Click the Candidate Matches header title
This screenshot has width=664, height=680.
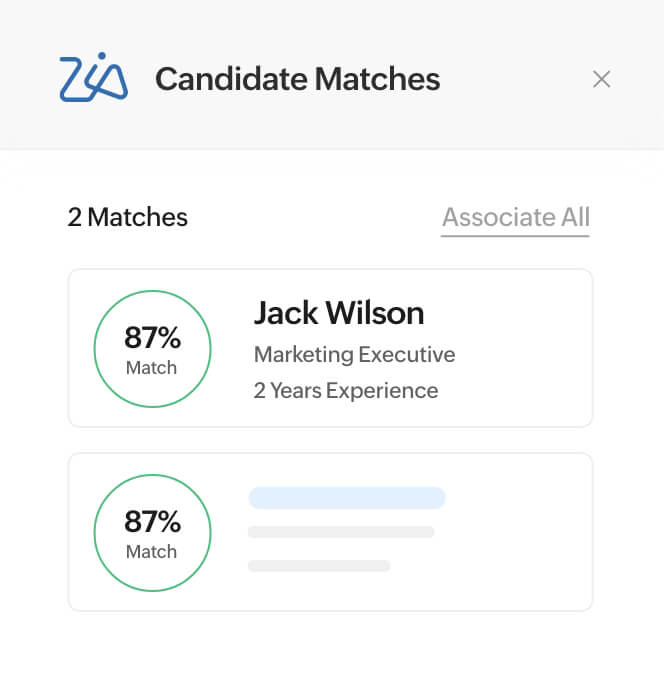[298, 79]
